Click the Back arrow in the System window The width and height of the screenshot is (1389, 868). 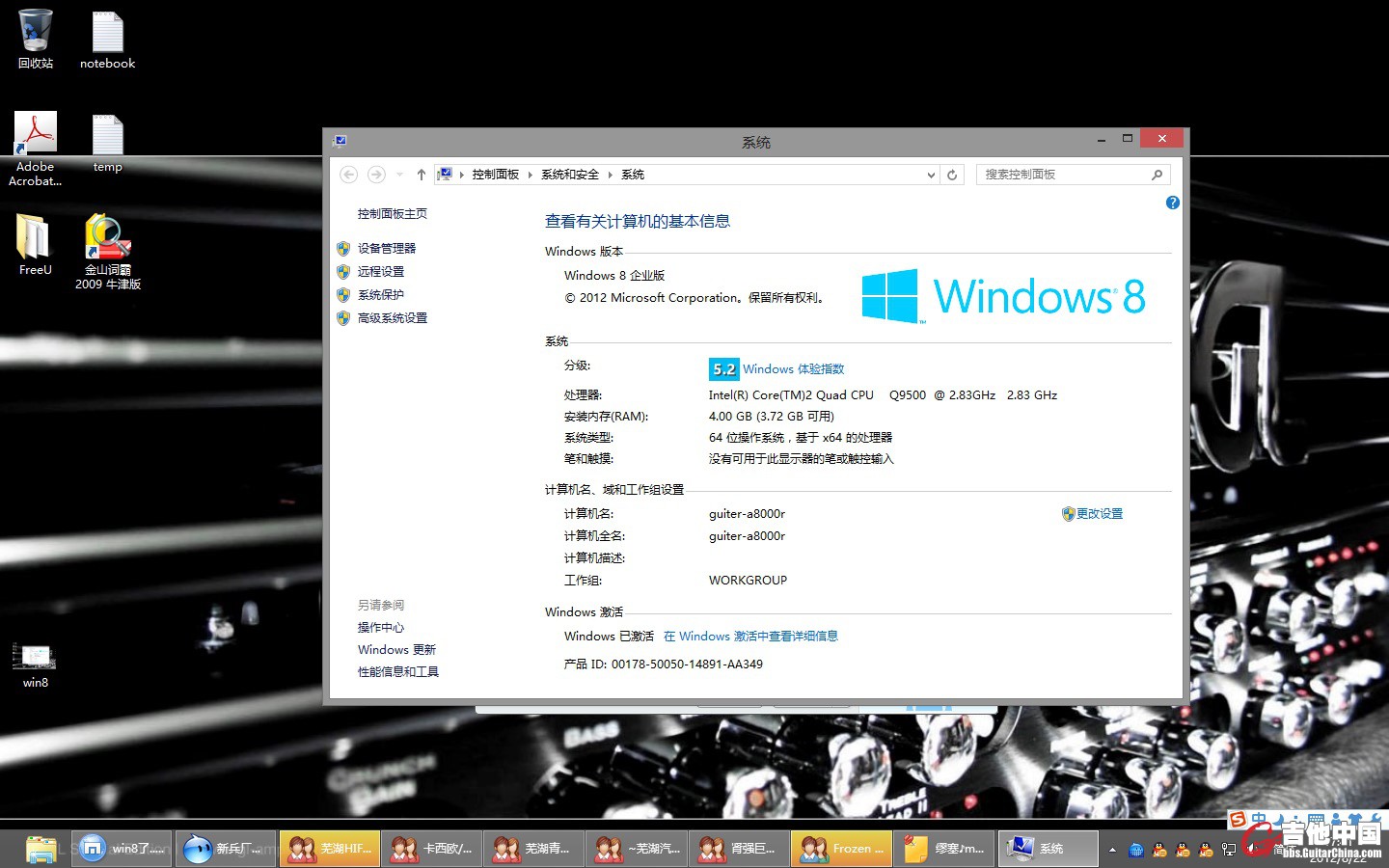349,175
